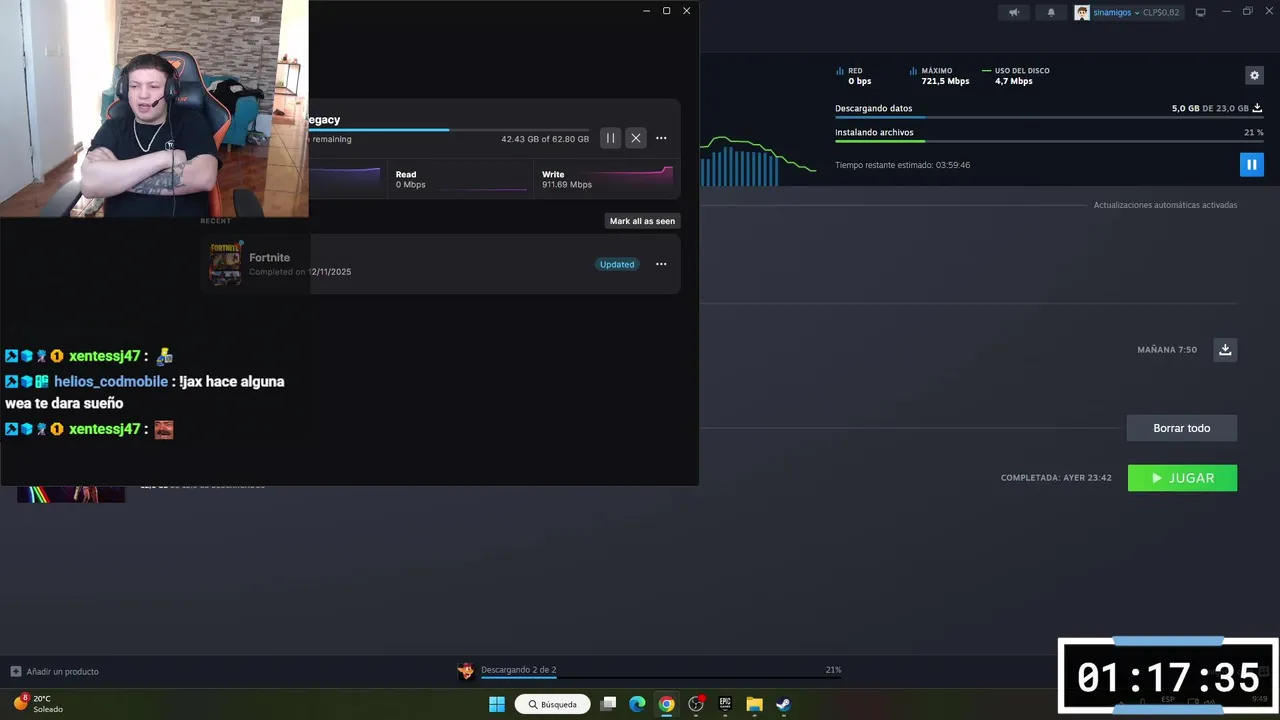
Task: Open the Windows Start menu
Action: point(497,704)
